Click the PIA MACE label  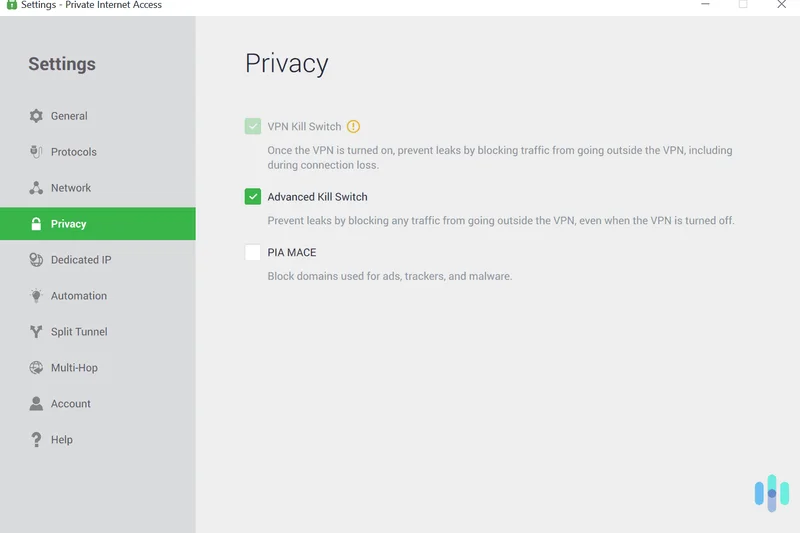click(292, 252)
